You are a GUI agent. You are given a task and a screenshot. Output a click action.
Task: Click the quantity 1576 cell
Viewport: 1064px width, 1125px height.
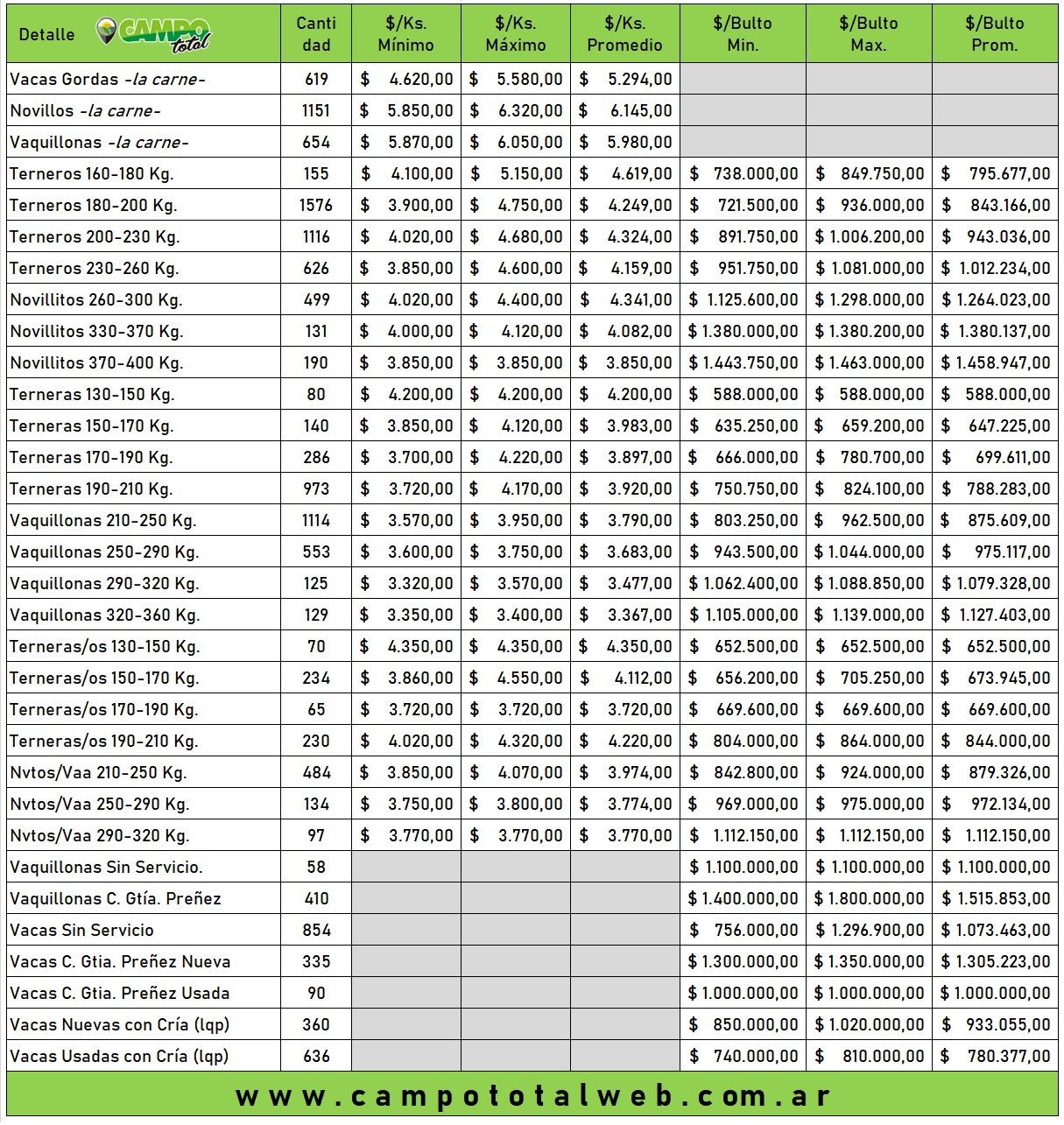coord(316,206)
